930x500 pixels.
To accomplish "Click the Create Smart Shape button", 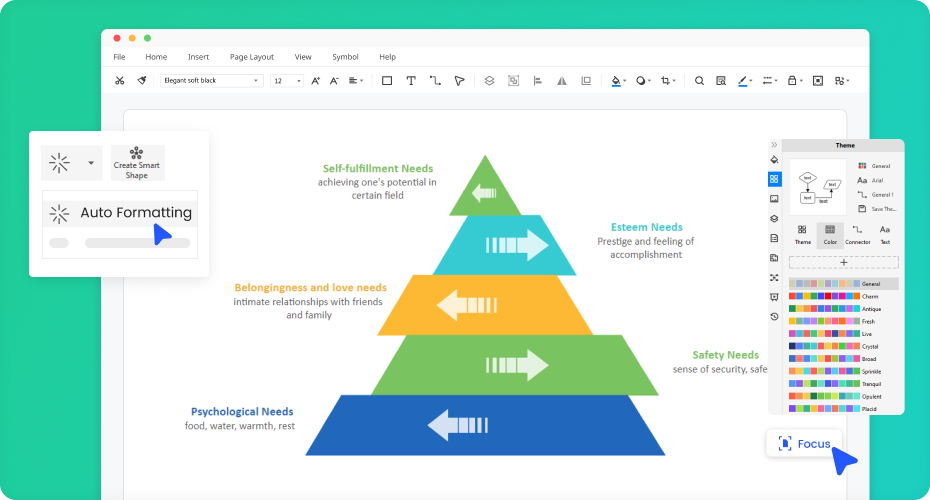I will tap(137, 163).
